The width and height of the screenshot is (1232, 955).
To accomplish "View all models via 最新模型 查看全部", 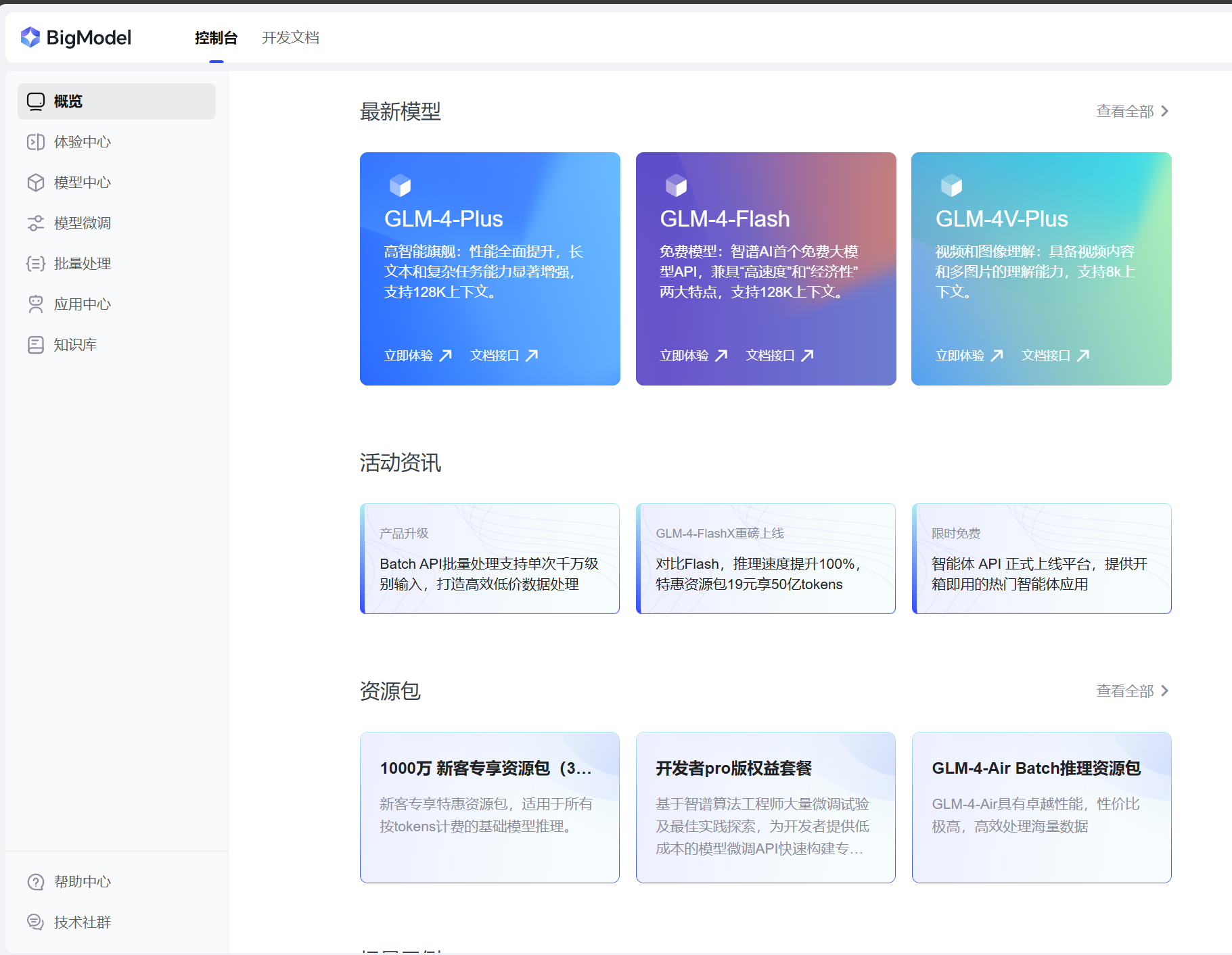I will click(x=1133, y=111).
